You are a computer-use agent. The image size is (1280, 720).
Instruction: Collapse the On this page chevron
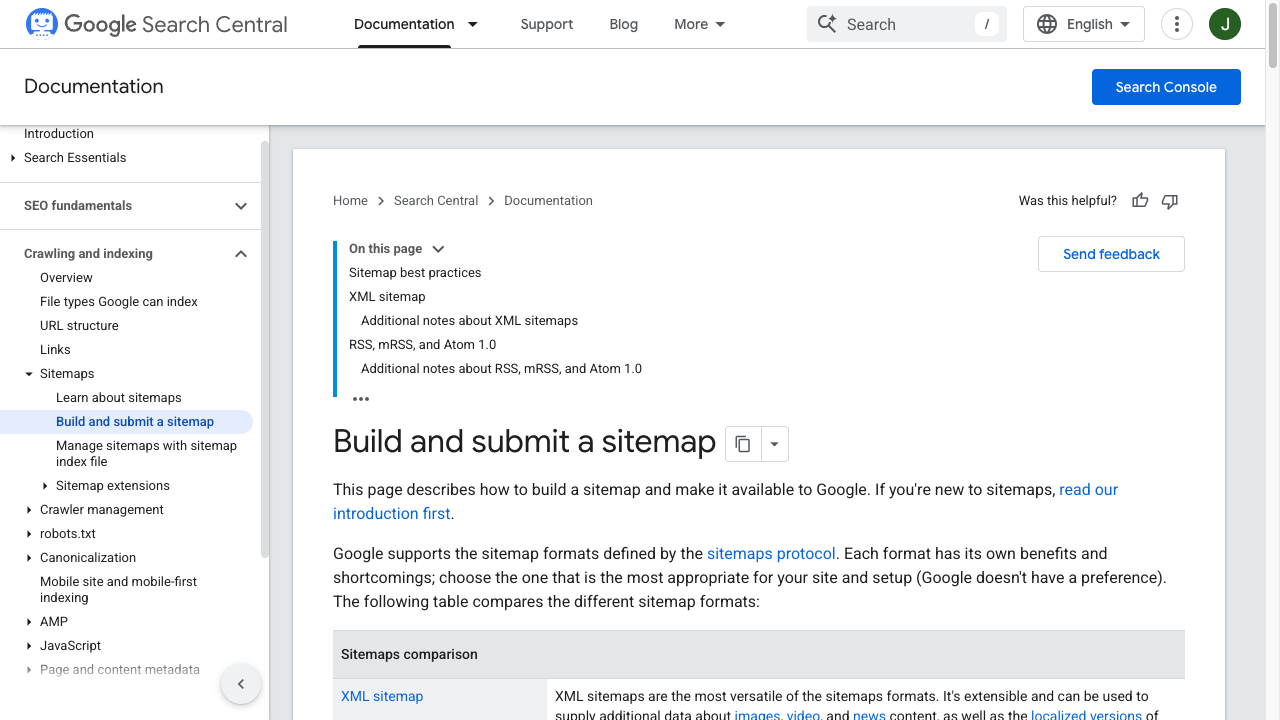438,249
